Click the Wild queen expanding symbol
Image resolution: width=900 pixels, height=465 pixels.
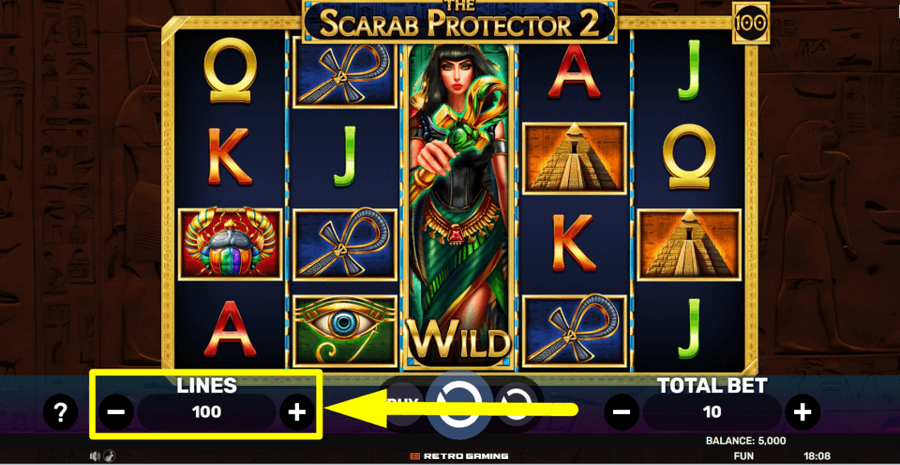point(459,206)
